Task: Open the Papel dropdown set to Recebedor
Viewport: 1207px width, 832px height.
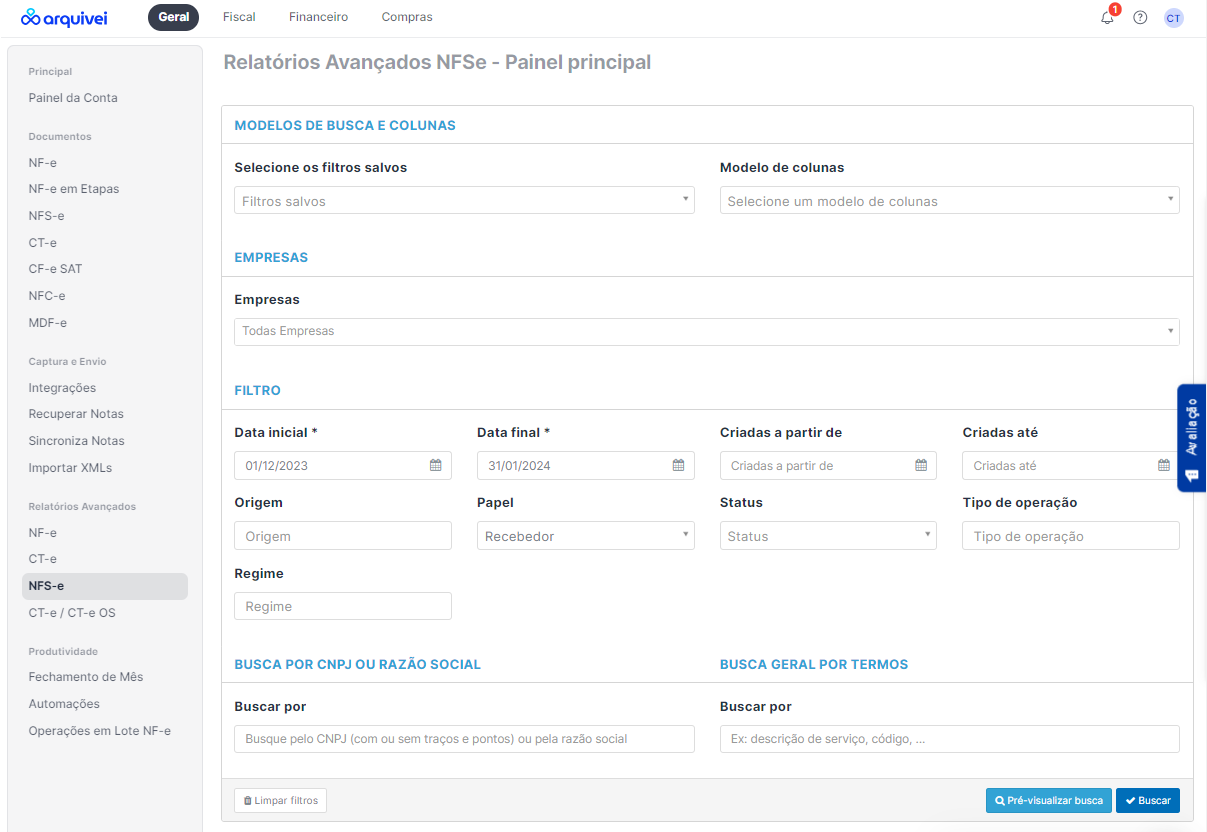Action: (x=585, y=535)
